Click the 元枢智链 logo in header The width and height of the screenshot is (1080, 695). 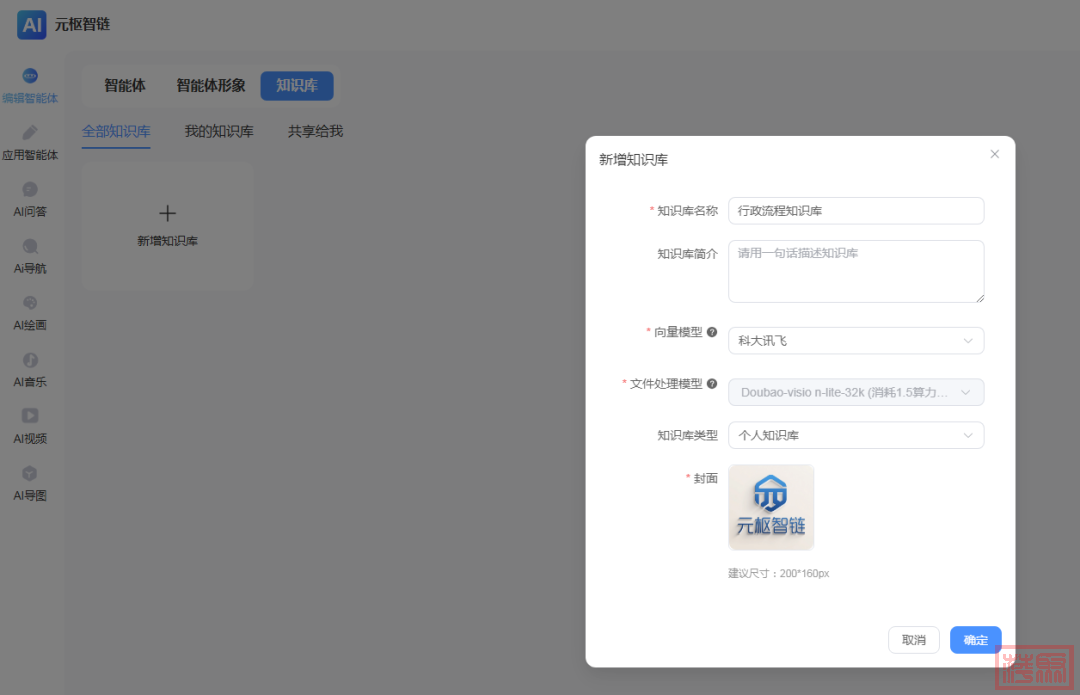32,24
